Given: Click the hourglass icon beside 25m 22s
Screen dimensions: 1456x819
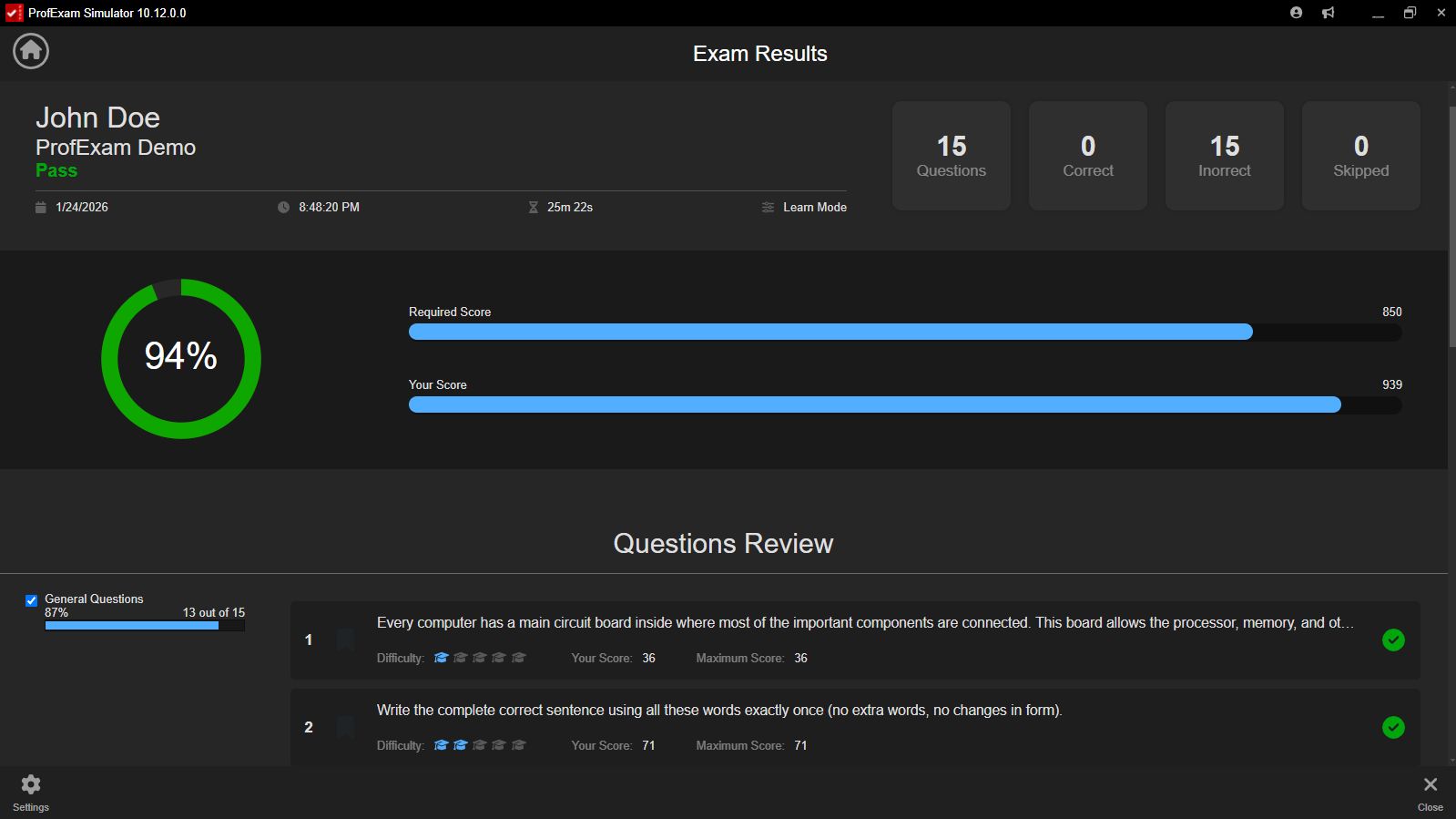Looking at the screenshot, I should click(534, 208).
